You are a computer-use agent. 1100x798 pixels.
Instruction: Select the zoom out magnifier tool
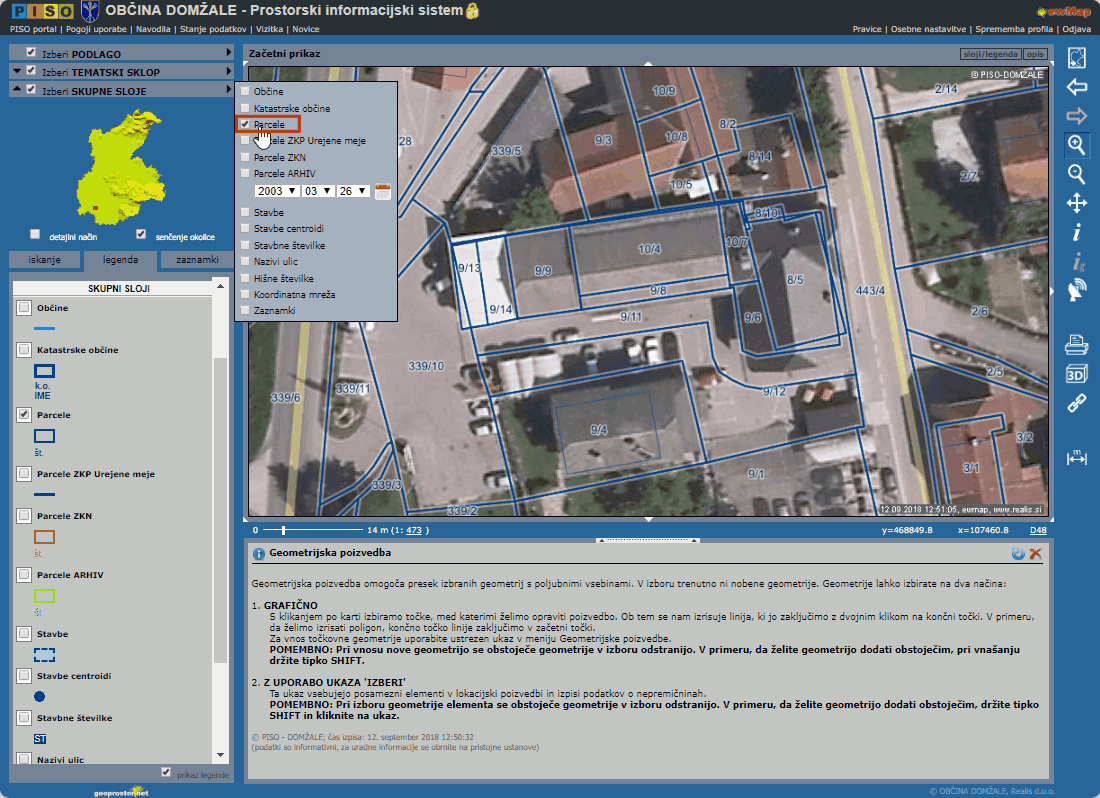(x=1077, y=174)
